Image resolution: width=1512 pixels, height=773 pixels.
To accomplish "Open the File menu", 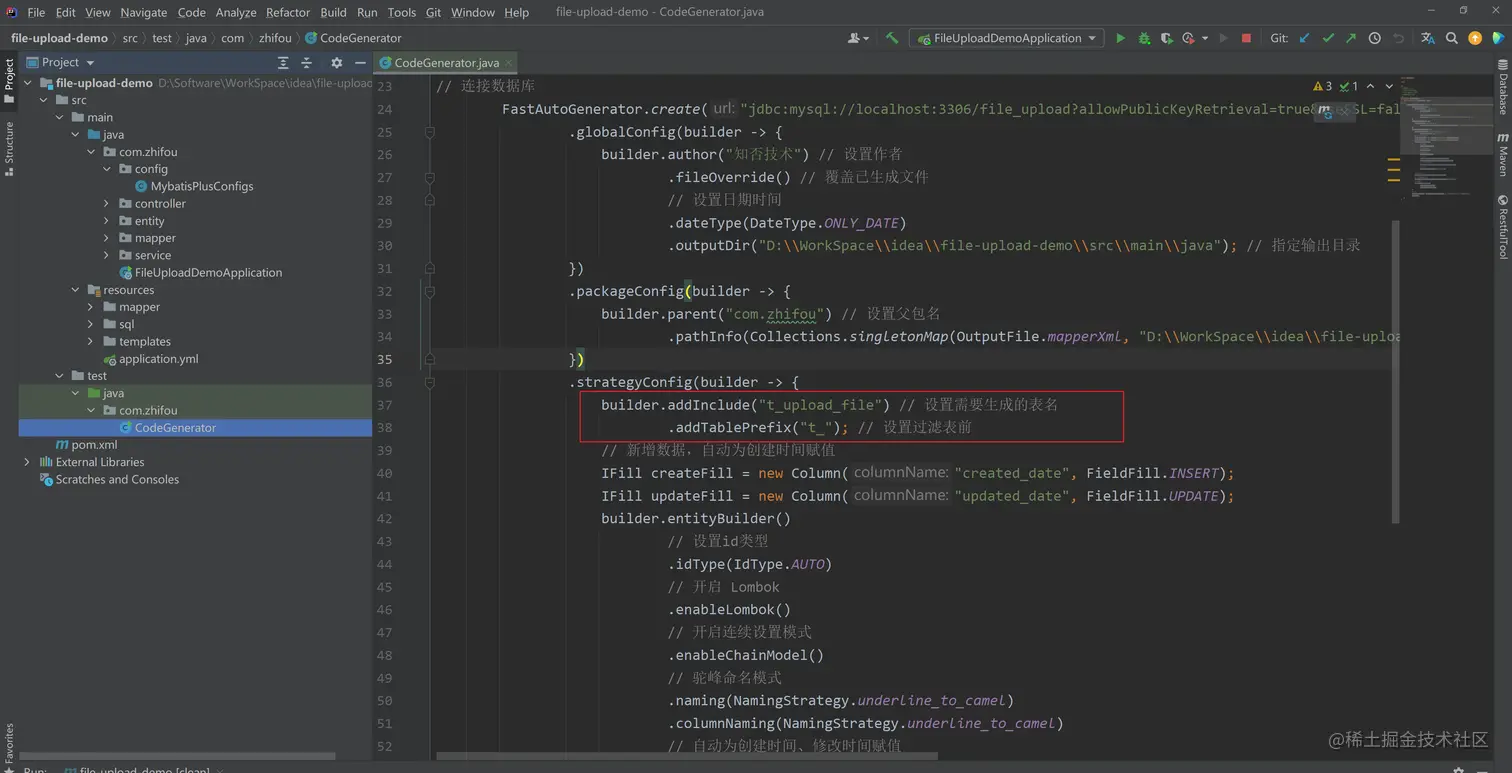I will pyautogui.click(x=36, y=12).
